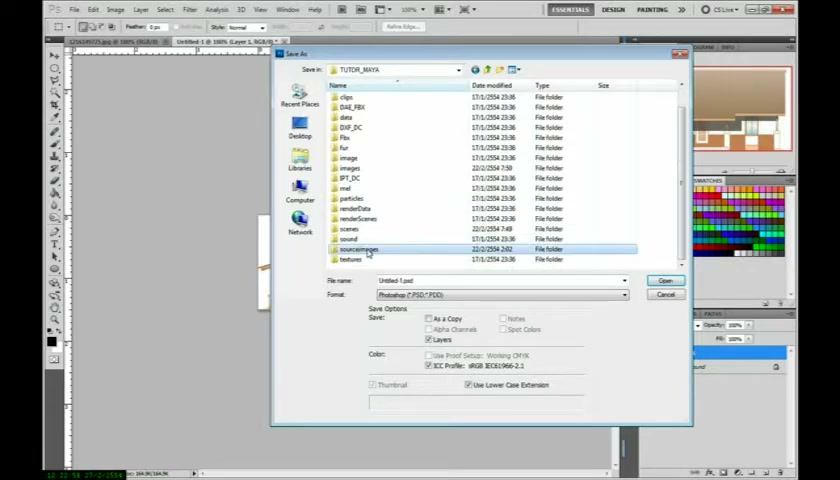This screenshot has width=840, height=480.
Task: Uncheck ICC Profile sRGB checkbox
Action: point(429,366)
